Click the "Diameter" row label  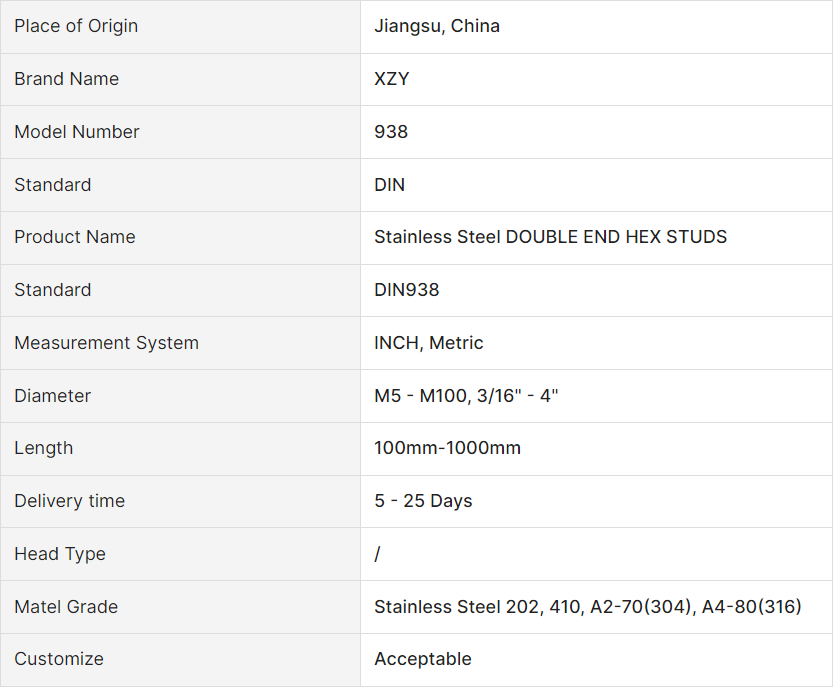(x=52, y=396)
